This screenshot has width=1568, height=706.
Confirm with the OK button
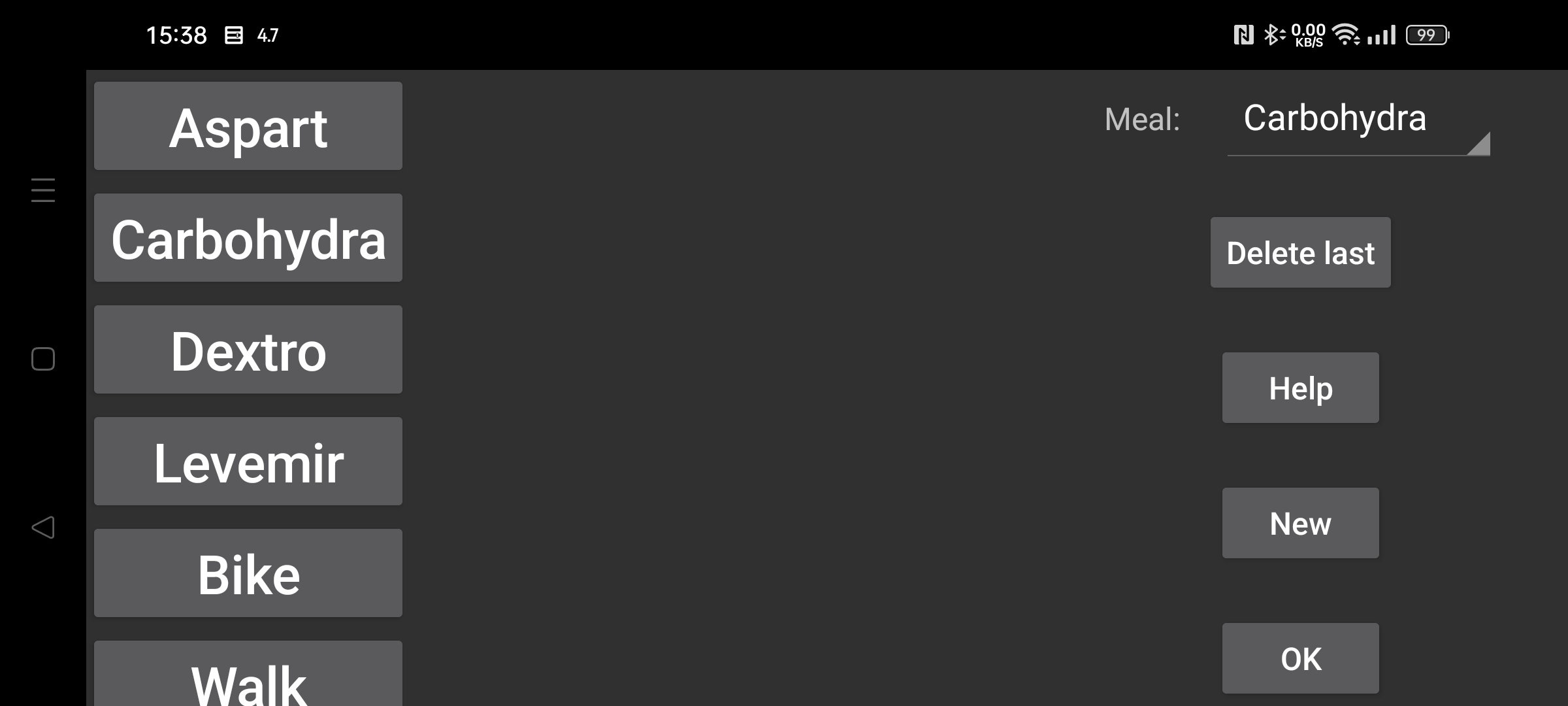click(x=1301, y=658)
